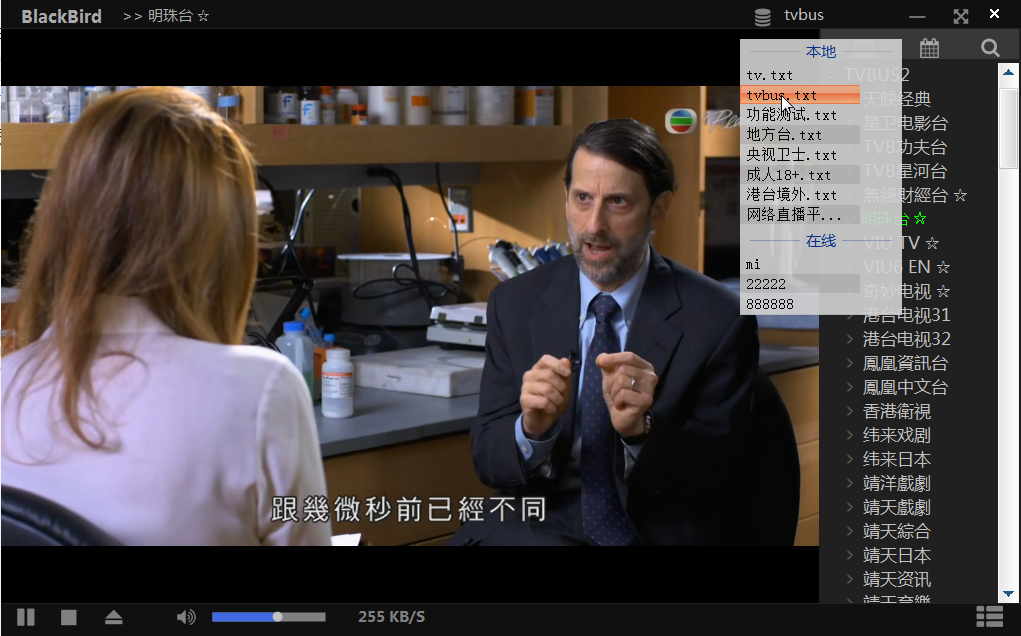Open channel search magnifier icon
The image size is (1021, 636).
(990, 48)
